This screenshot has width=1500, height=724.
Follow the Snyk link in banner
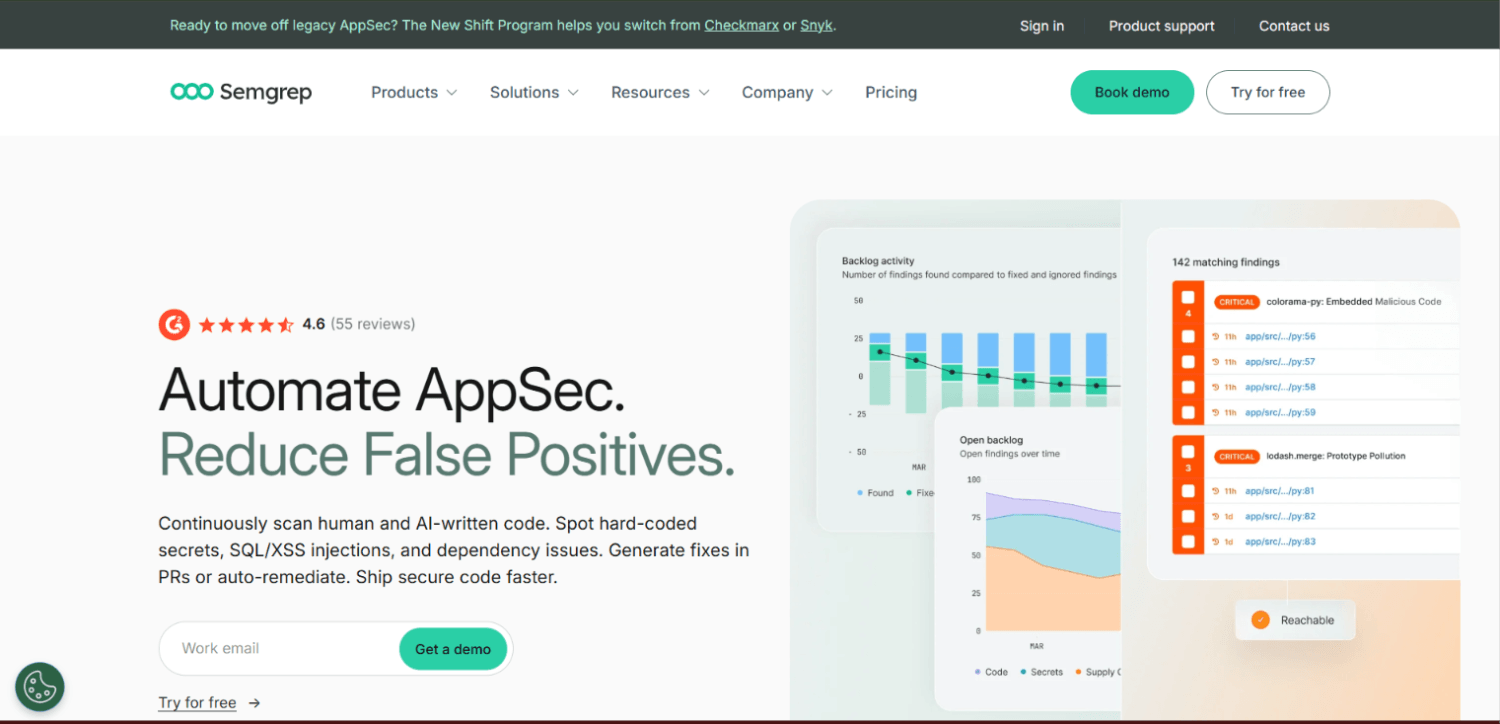(816, 25)
